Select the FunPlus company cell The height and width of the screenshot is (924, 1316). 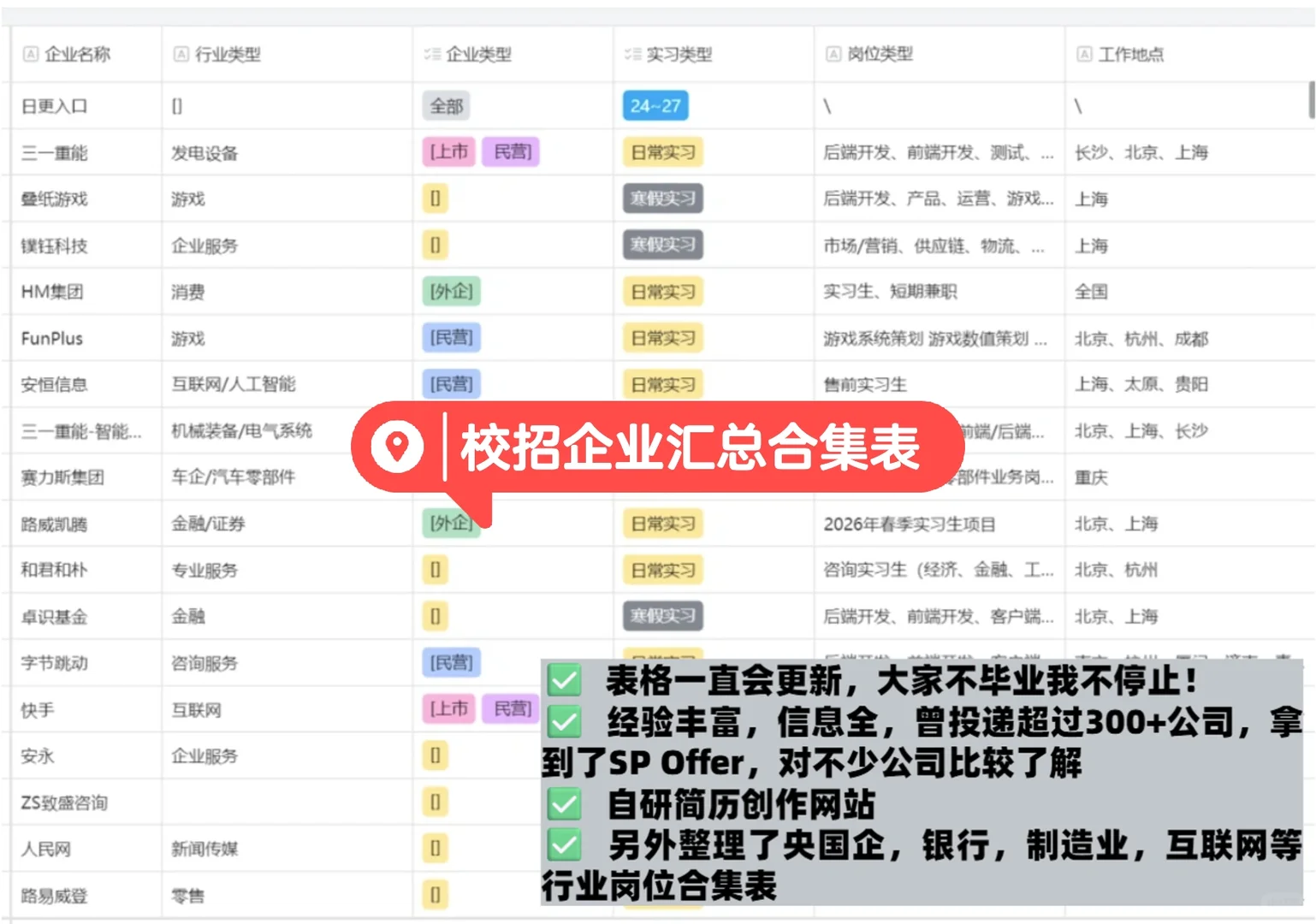(x=86, y=338)
